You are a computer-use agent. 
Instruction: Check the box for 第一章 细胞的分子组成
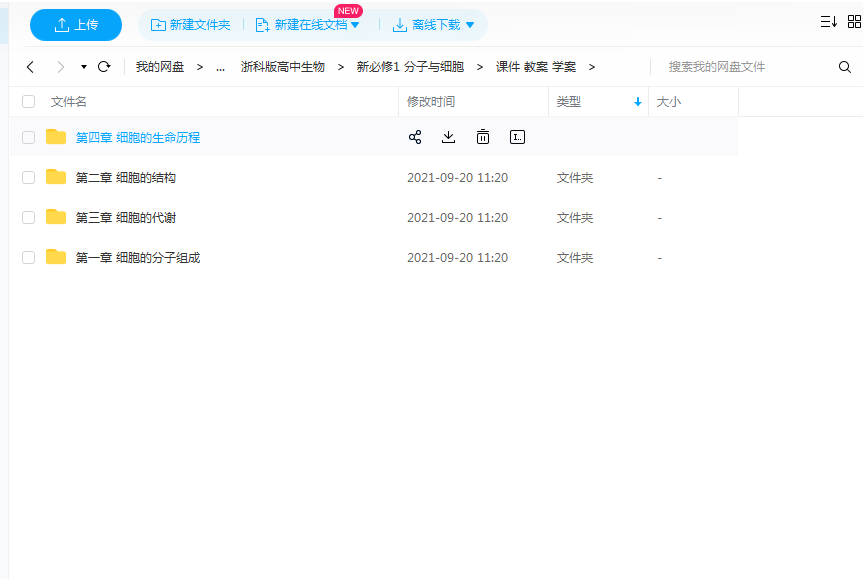tap(29, 258)
